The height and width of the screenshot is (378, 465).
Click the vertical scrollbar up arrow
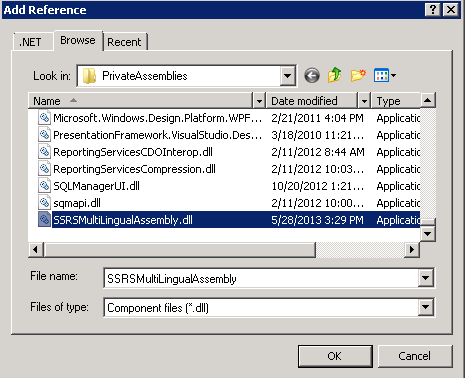click(428, 100)
